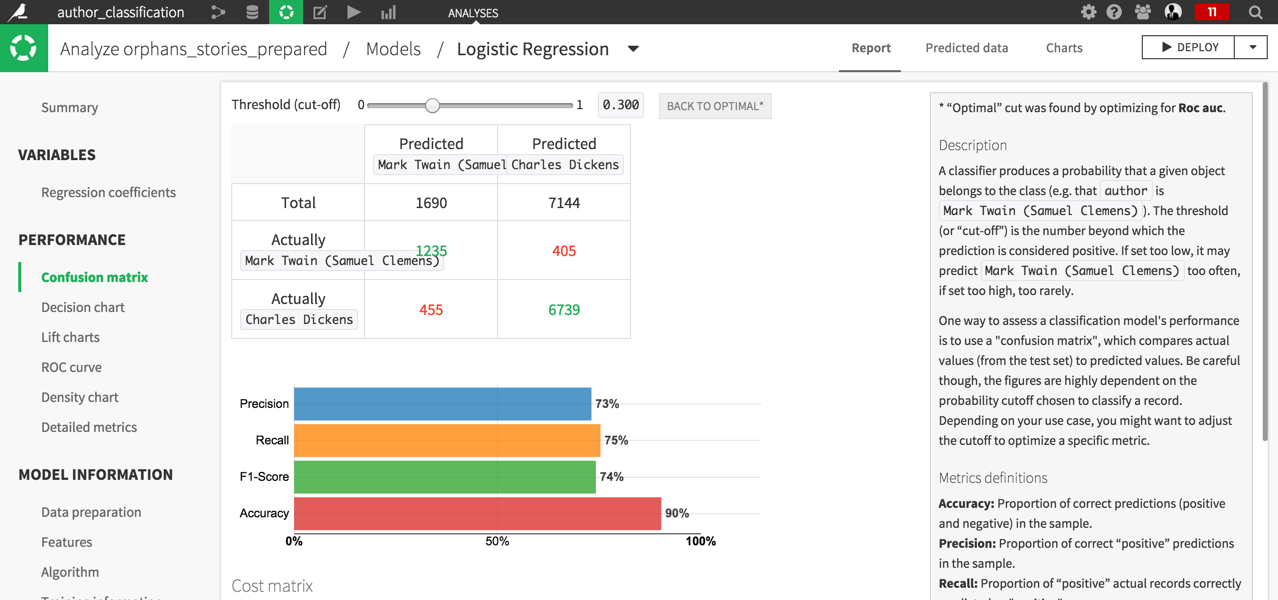Image resolution: width=1278 pixels, height=600 pixels.
Task: Click the Dataiku bird home logo
Action: (x=18, y=12)
